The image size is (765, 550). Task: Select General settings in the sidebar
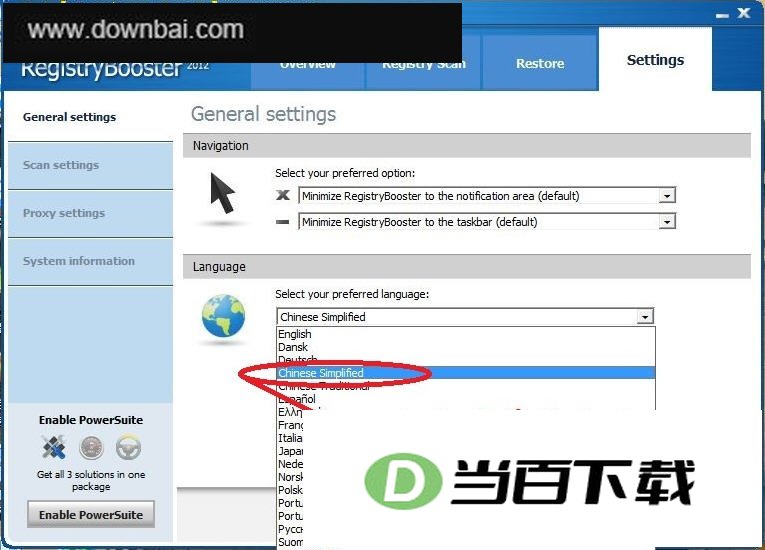(69, 117)
